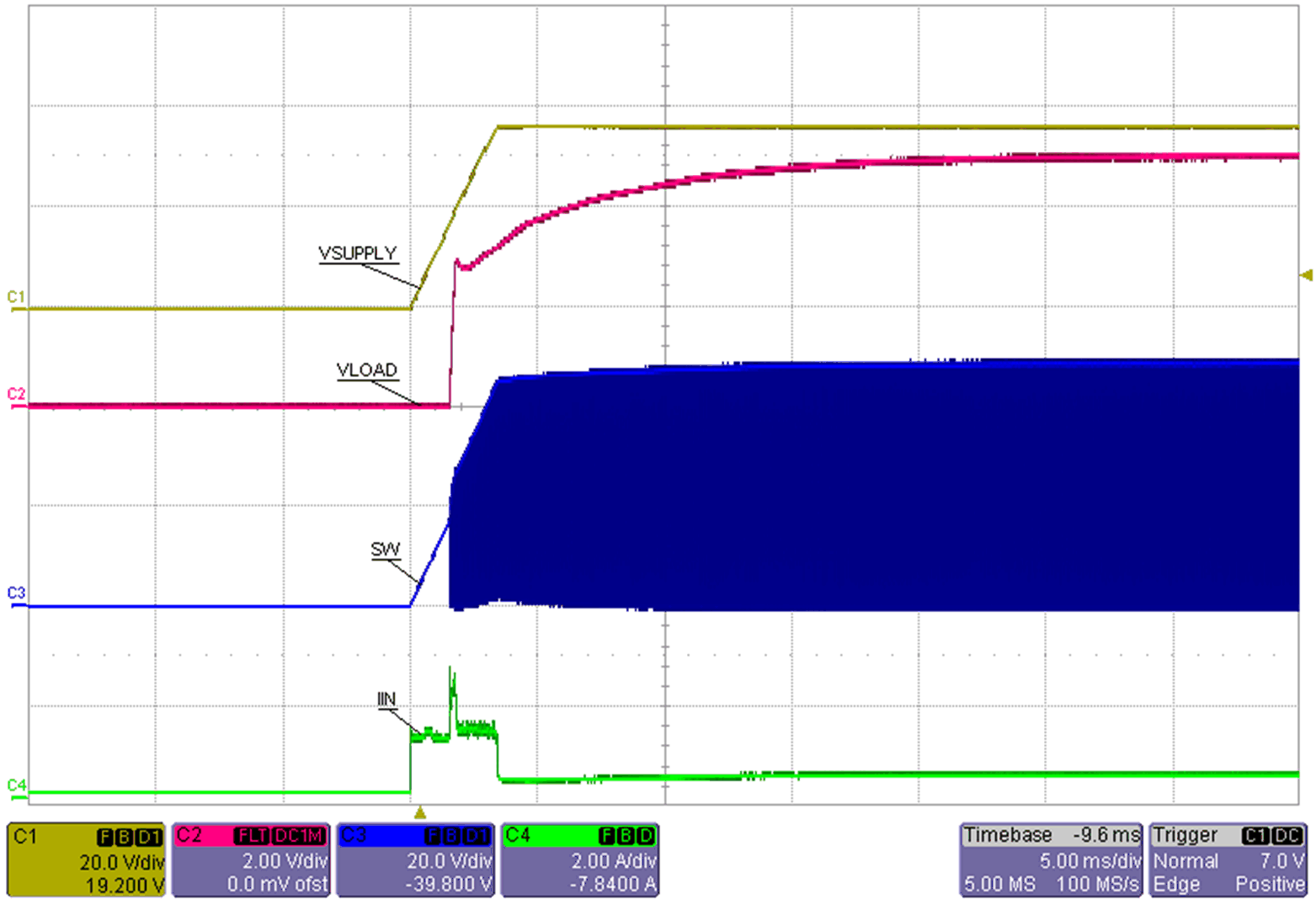1316x899 pixels.
Task: Click the VSUPPLY waveform label
Action: point(357,251)
